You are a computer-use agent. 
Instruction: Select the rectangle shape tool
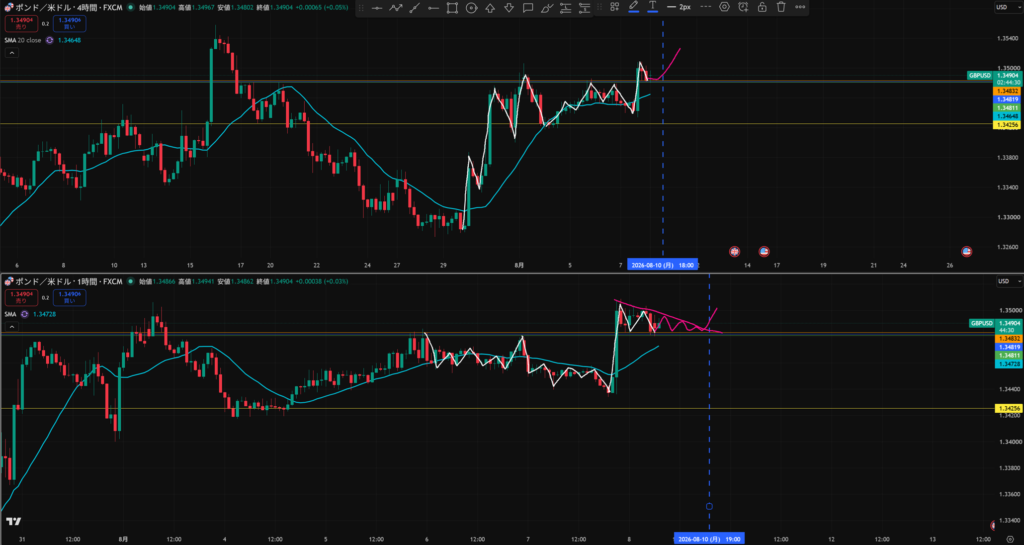click(452, 7)
